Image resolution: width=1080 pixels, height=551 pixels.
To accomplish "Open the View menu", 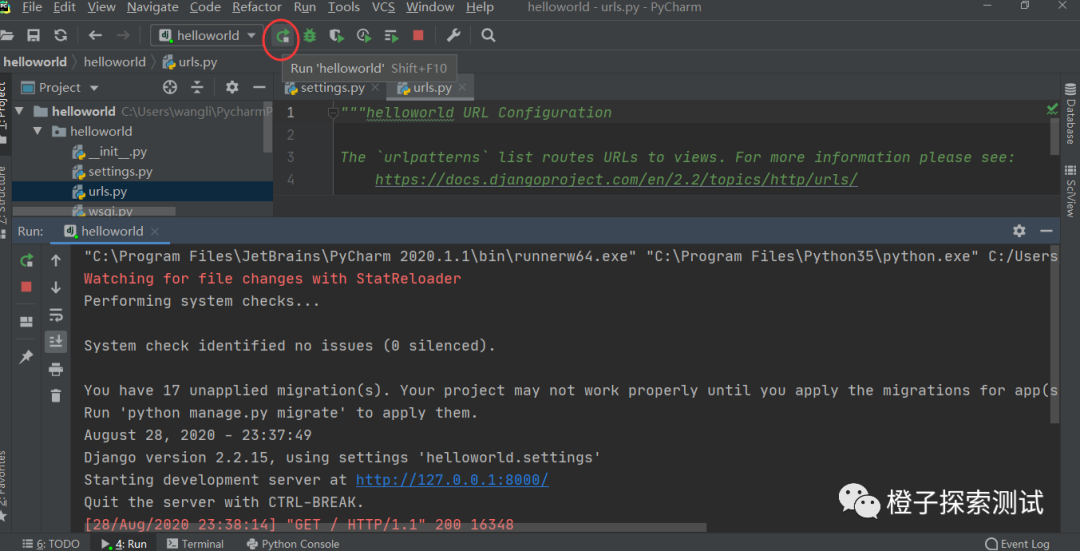I will (x=102, y=8).
